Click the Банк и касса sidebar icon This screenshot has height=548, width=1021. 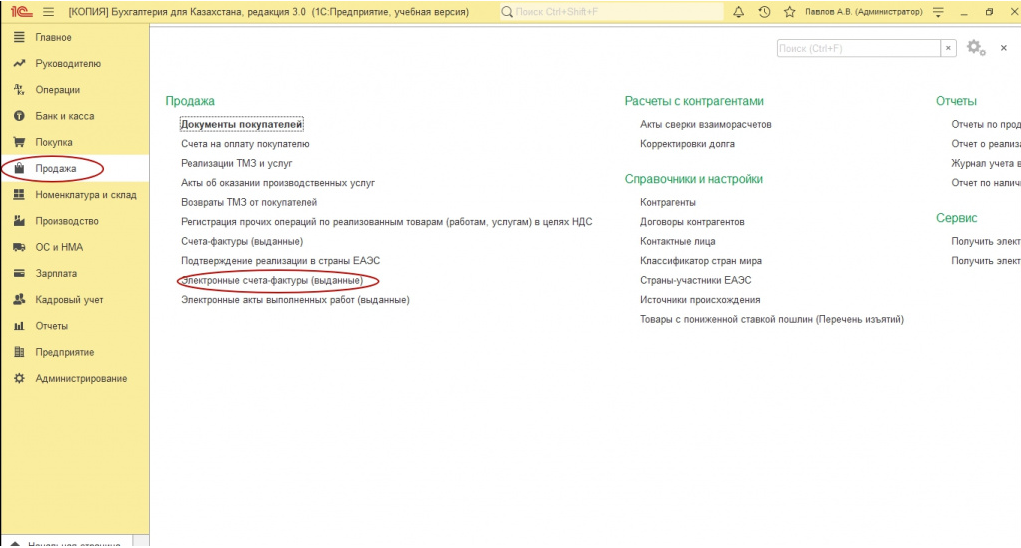point(18,116)
